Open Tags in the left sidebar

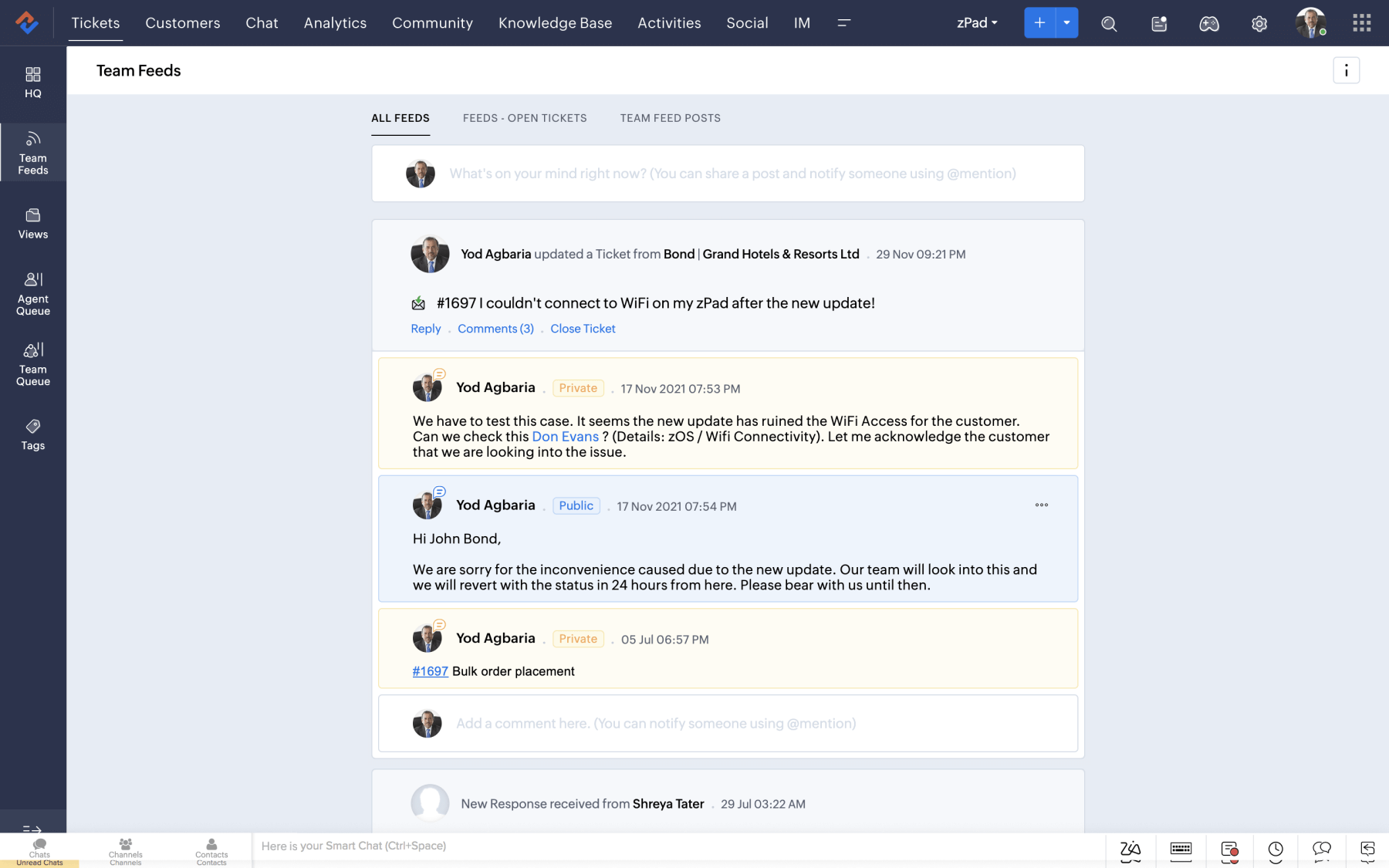coord(32,435)
